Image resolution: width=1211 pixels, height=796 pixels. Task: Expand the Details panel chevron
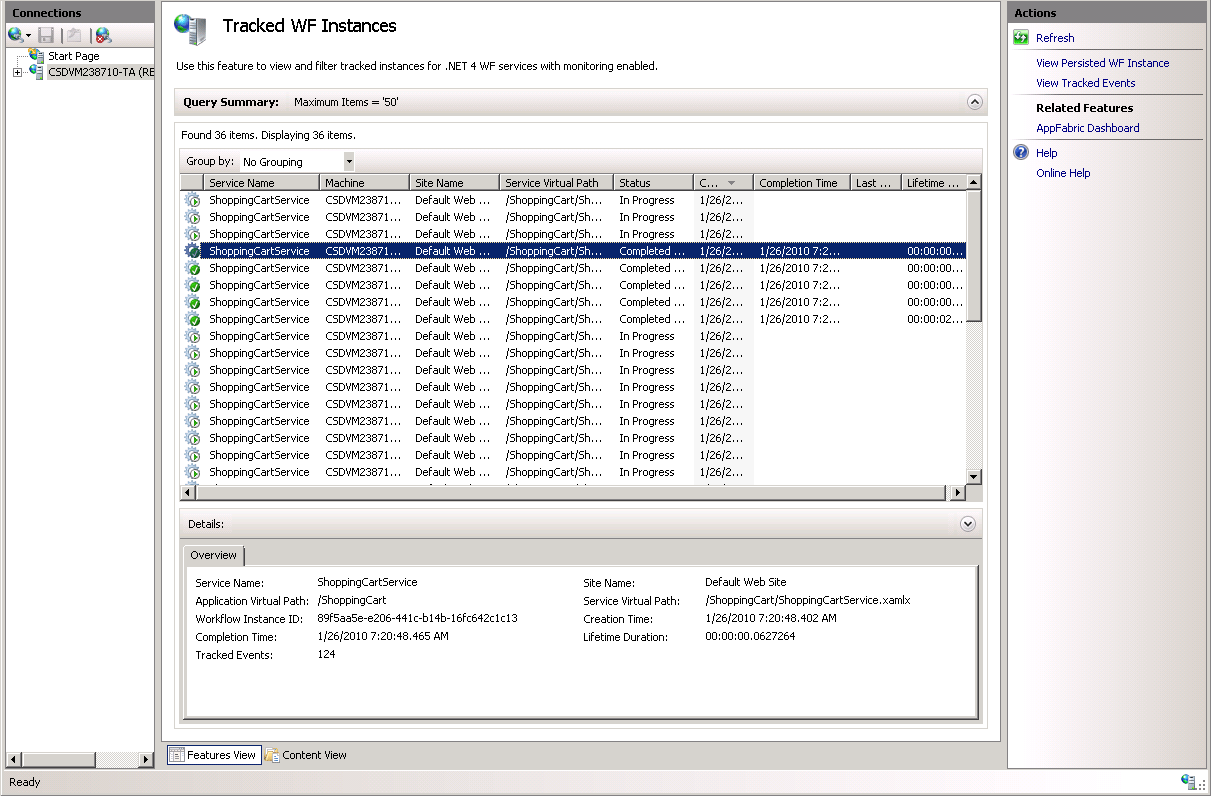[967, 524]
